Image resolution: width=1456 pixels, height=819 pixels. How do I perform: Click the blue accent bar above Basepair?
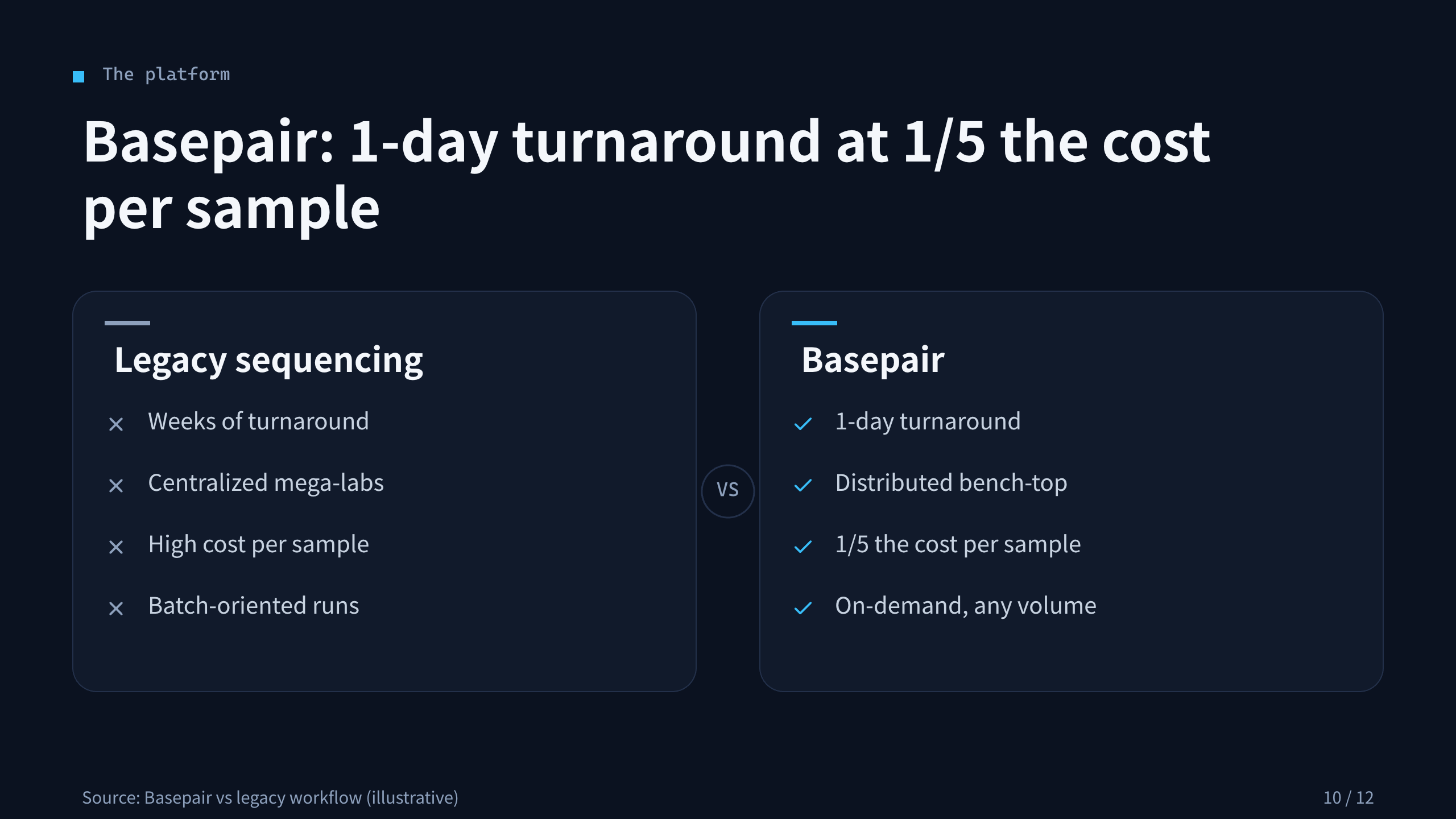point(814,323)
